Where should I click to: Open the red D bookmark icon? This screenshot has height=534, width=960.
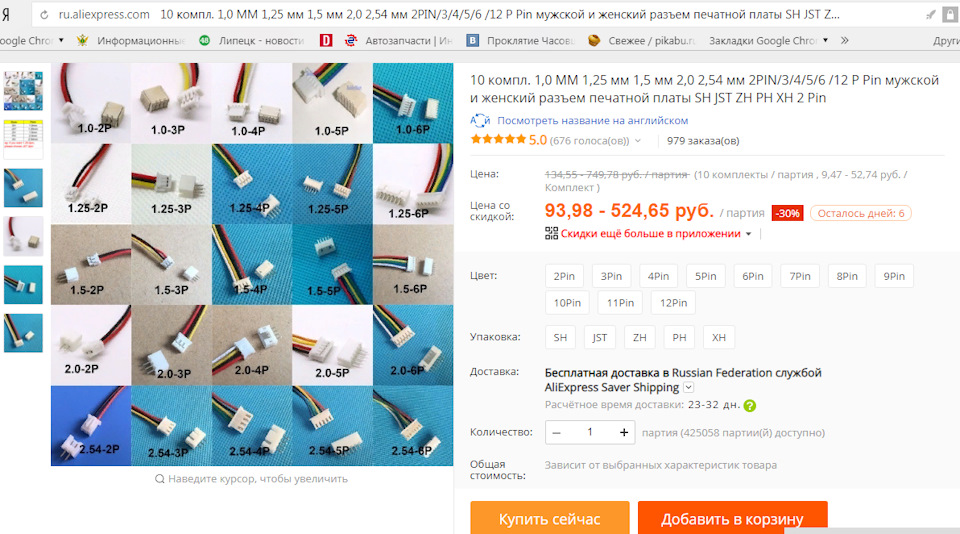coord(326,40)
